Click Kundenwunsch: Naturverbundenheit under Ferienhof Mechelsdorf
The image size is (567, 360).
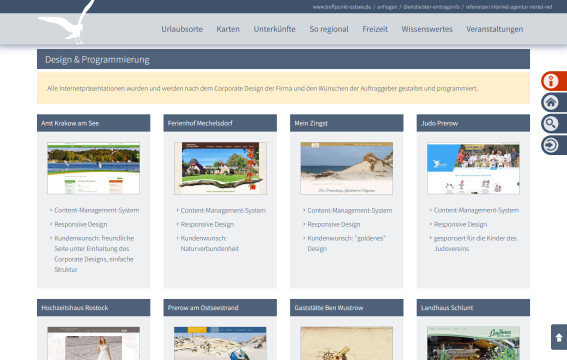tap(210, 243)
